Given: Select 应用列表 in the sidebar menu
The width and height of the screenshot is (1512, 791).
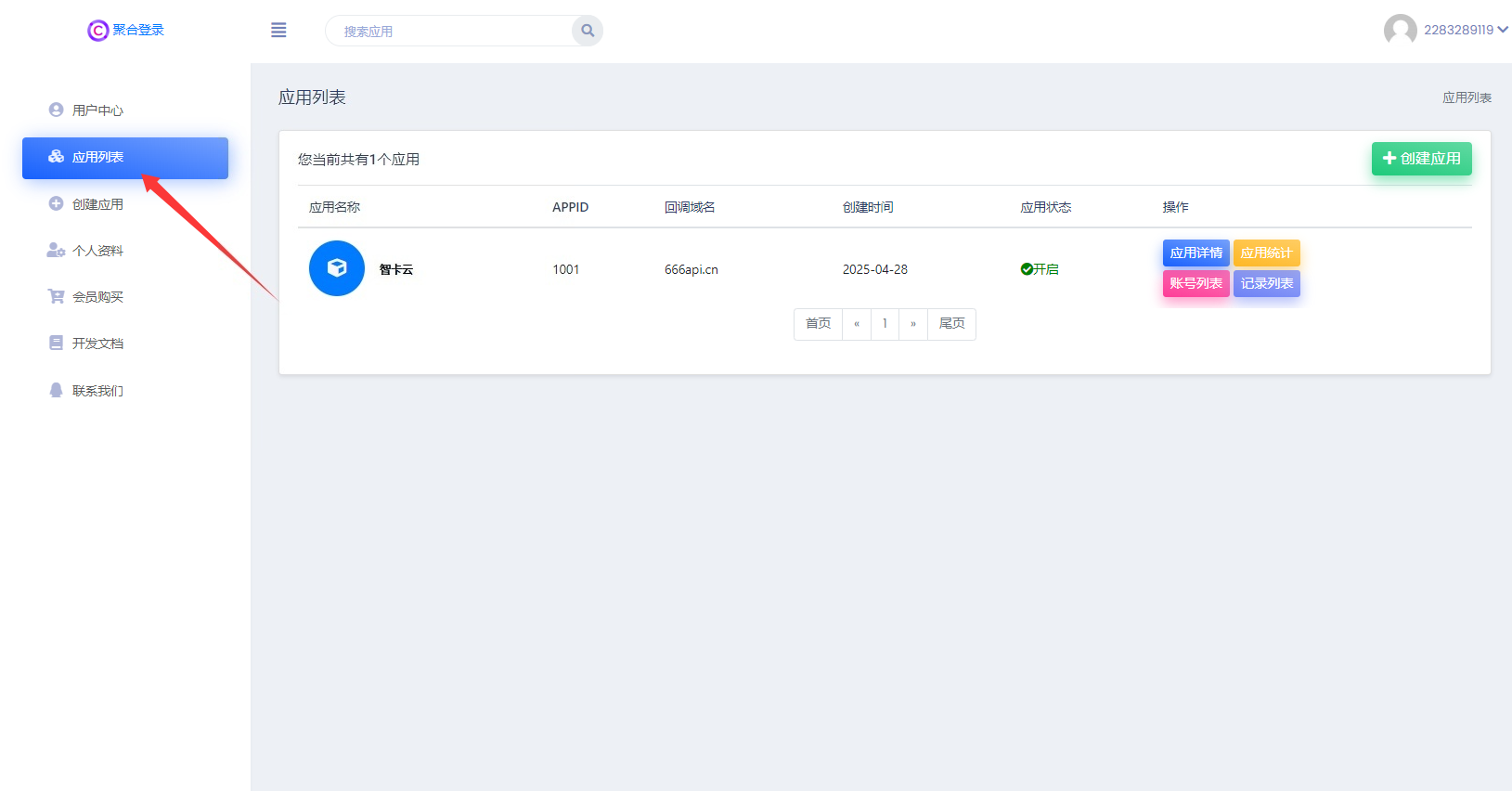Looking at the screenshot, I should pyautogui.click(x=97, y=158).
